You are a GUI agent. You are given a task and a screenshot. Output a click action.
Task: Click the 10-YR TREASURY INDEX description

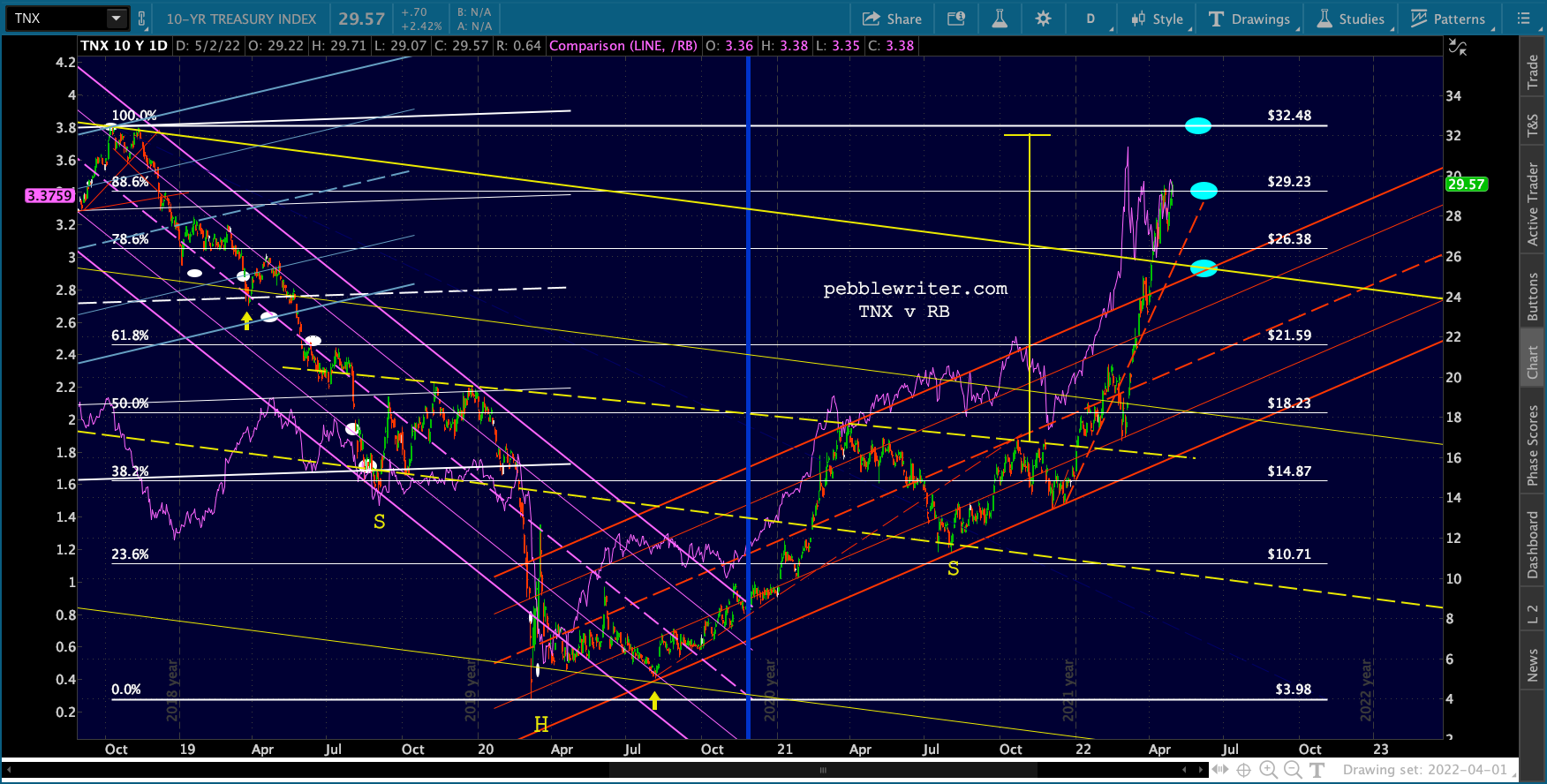[x=241, y=19]
